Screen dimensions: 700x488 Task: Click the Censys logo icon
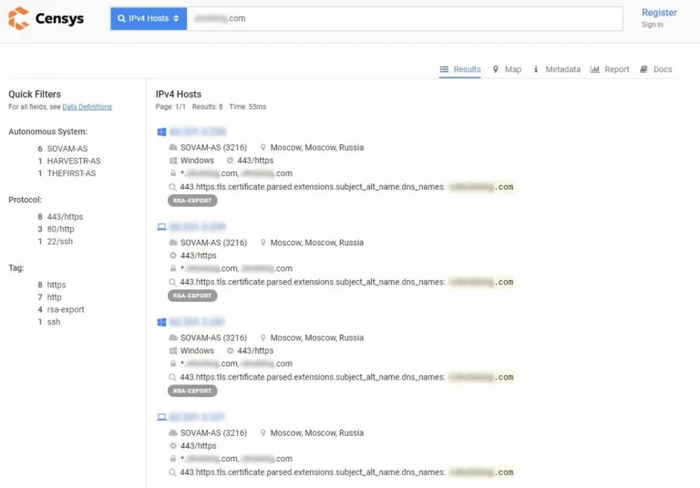pos(18,19)
